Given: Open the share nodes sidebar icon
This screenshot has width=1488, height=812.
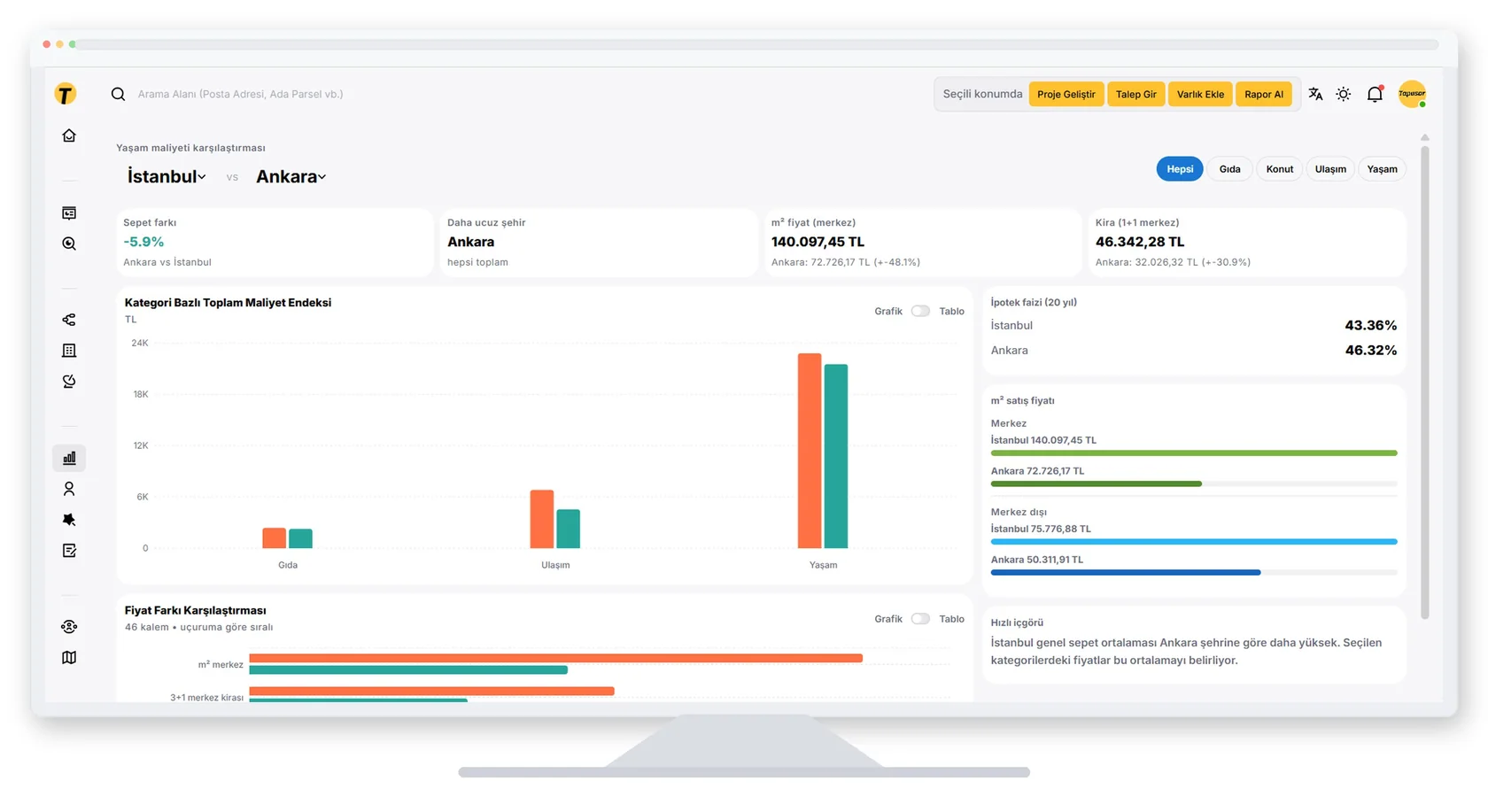Looking at the screenshot, I should pyautogui.click(x=69, y=320).
